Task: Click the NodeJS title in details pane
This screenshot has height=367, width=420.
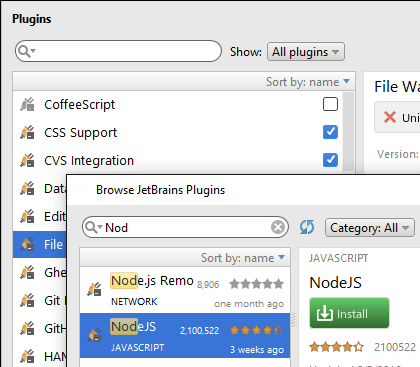Action: [335, 282]
